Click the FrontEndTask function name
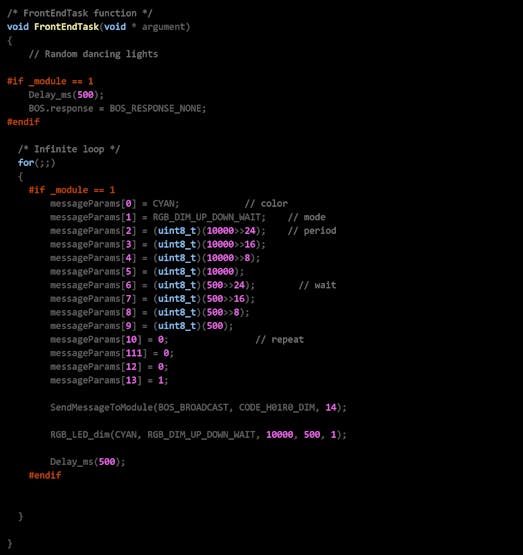Image resolution: width=523 pixels, height=555 pixels. pyautogui.click(x=66, y=27)
